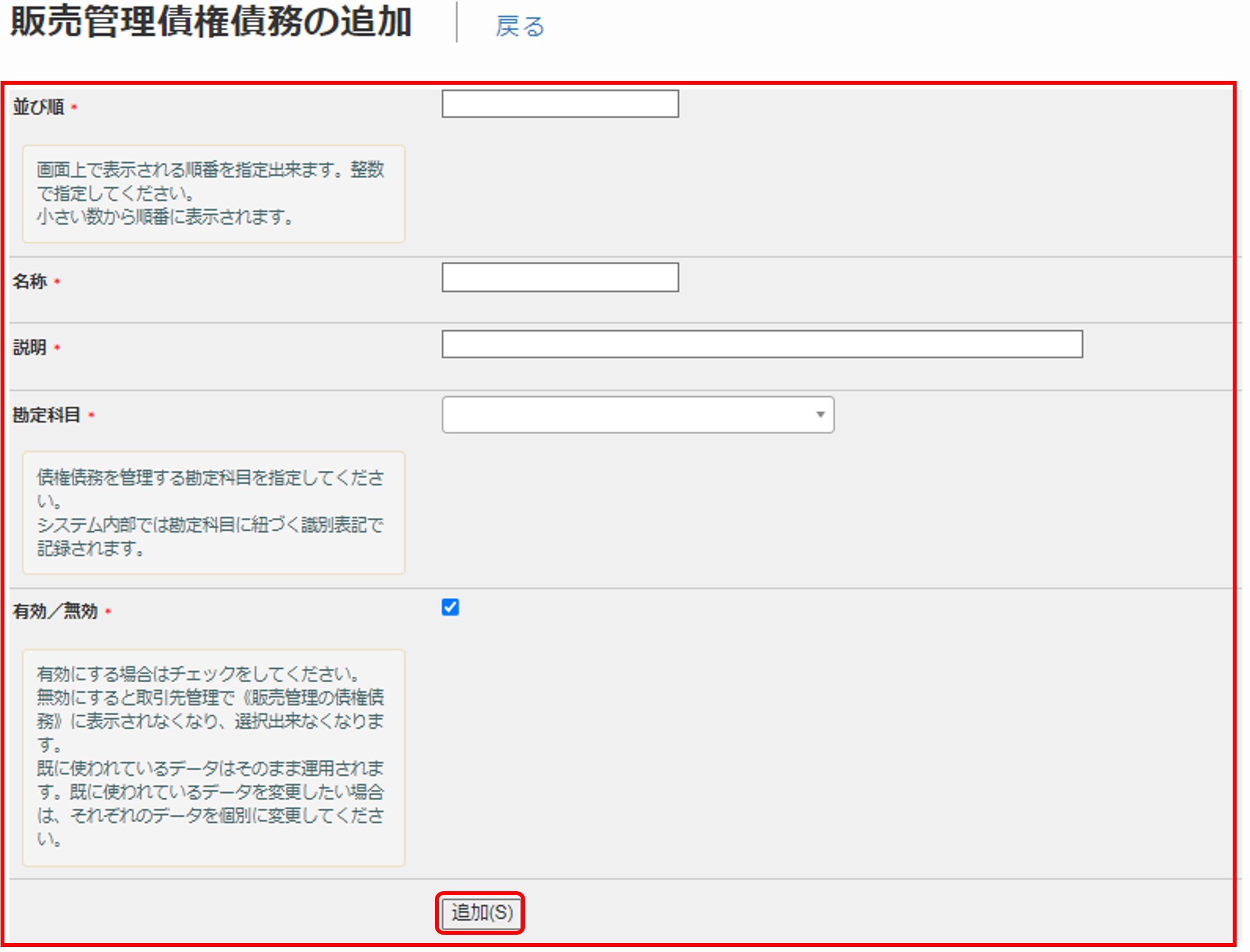
Task: Toggle the 有効／無効 checkbox
Action: point(450,608)
